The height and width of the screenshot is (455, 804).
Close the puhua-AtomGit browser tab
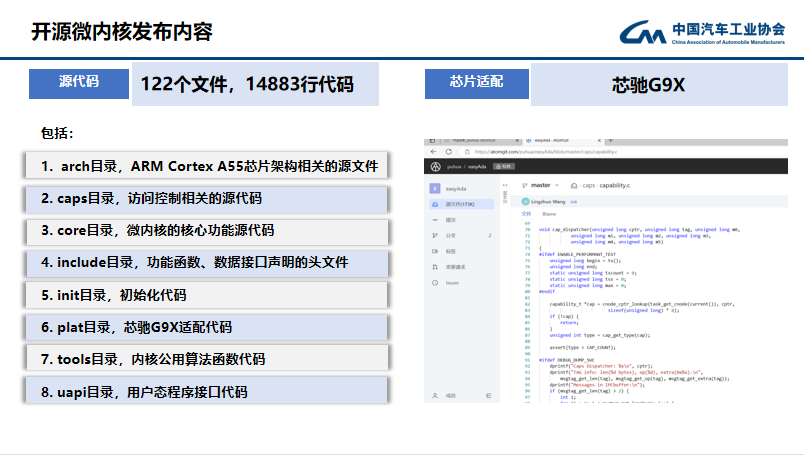(x=517, y=141)
